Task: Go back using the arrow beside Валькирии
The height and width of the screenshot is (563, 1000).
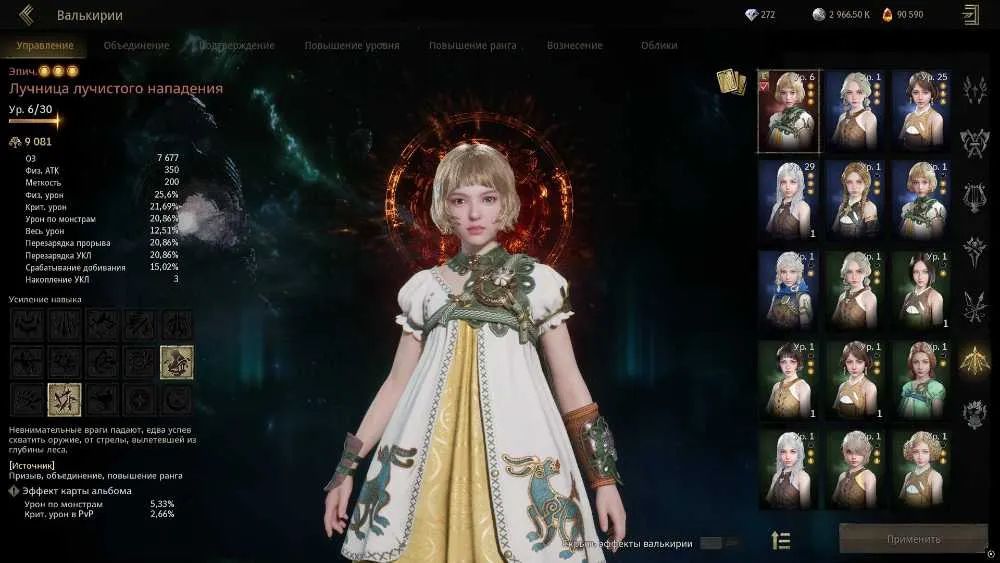Action: (26, 15)
